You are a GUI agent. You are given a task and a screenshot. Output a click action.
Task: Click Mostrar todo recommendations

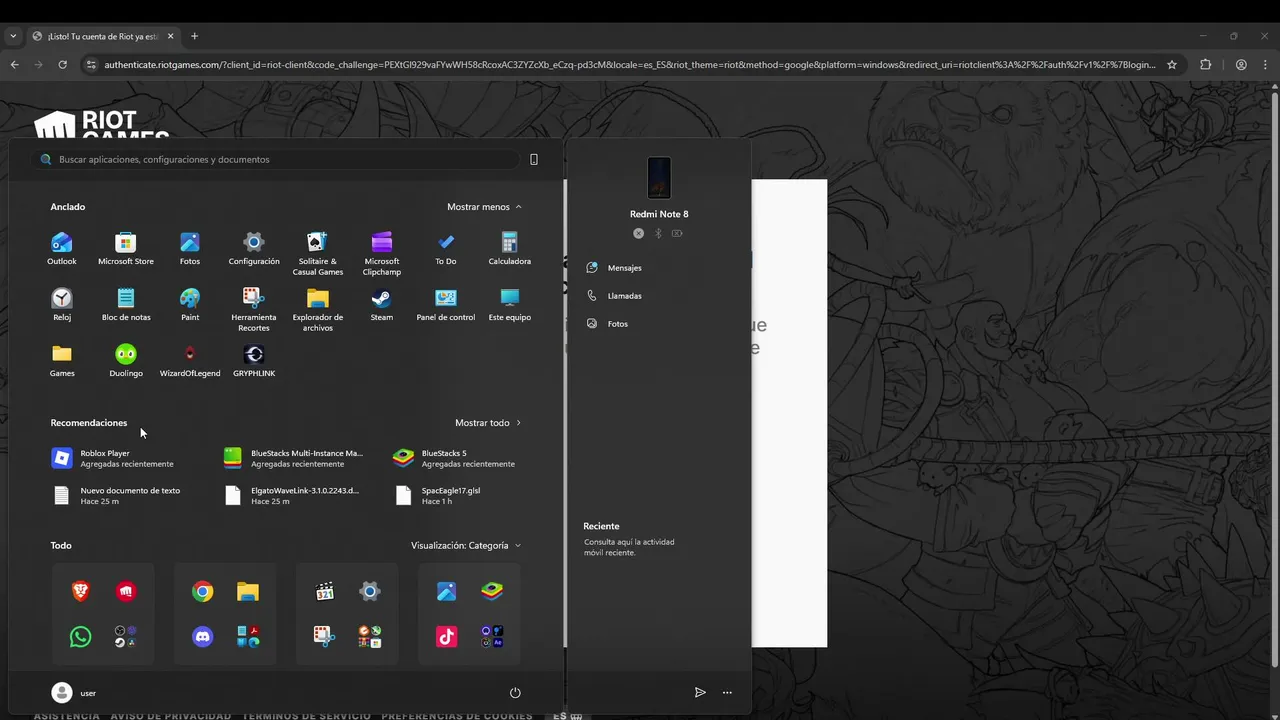coord(488,423)
